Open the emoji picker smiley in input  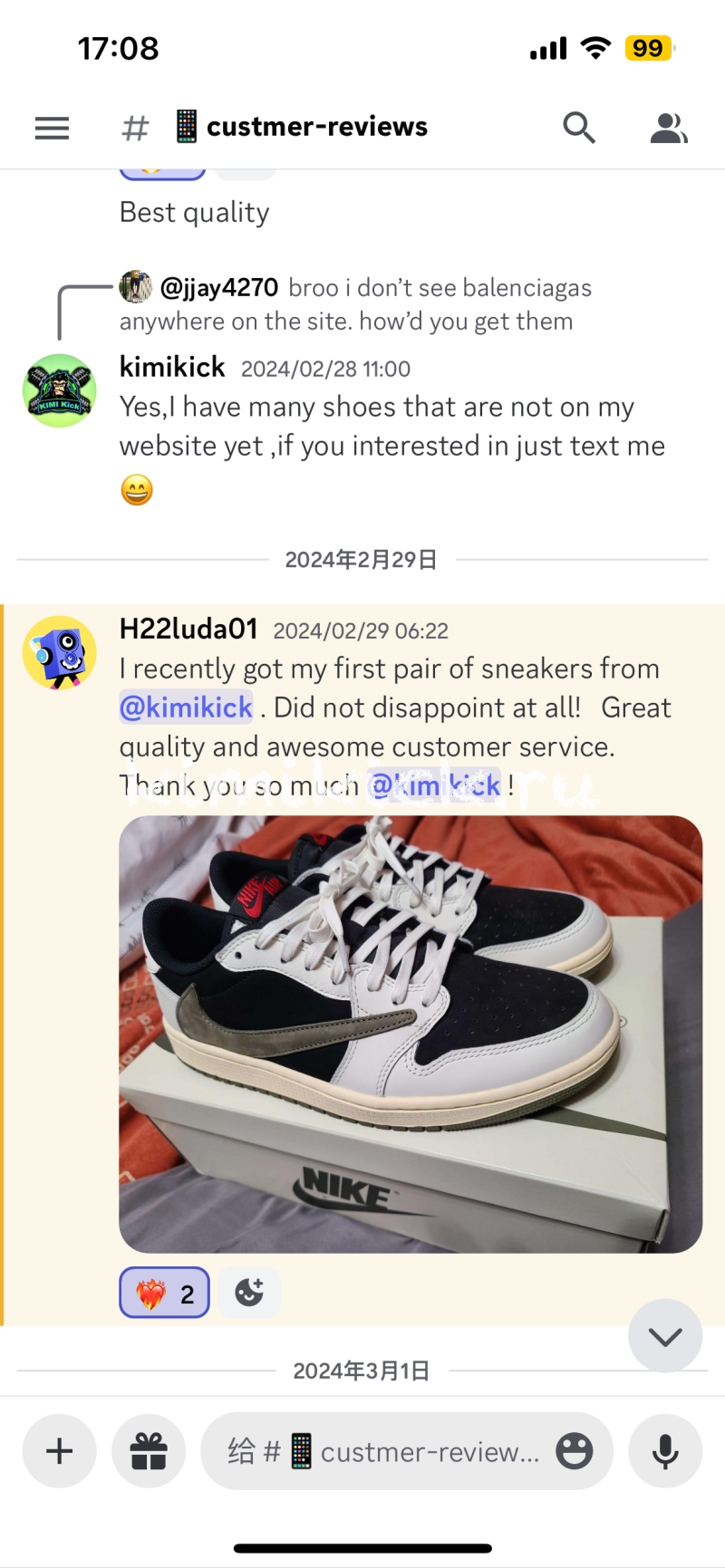(575, 1451)
